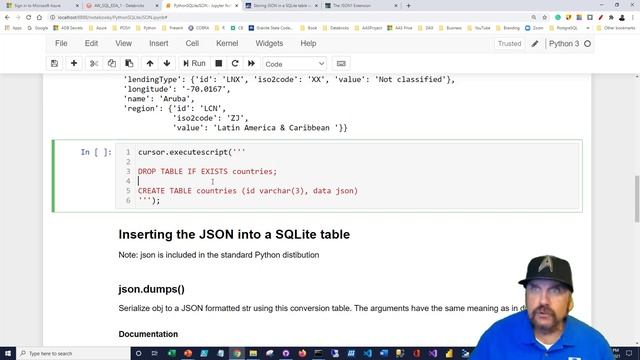The image size is (640, 360).
Task: Click the 'Inserting the JSON into a SQLite table' heading
Action: point(234,234)
